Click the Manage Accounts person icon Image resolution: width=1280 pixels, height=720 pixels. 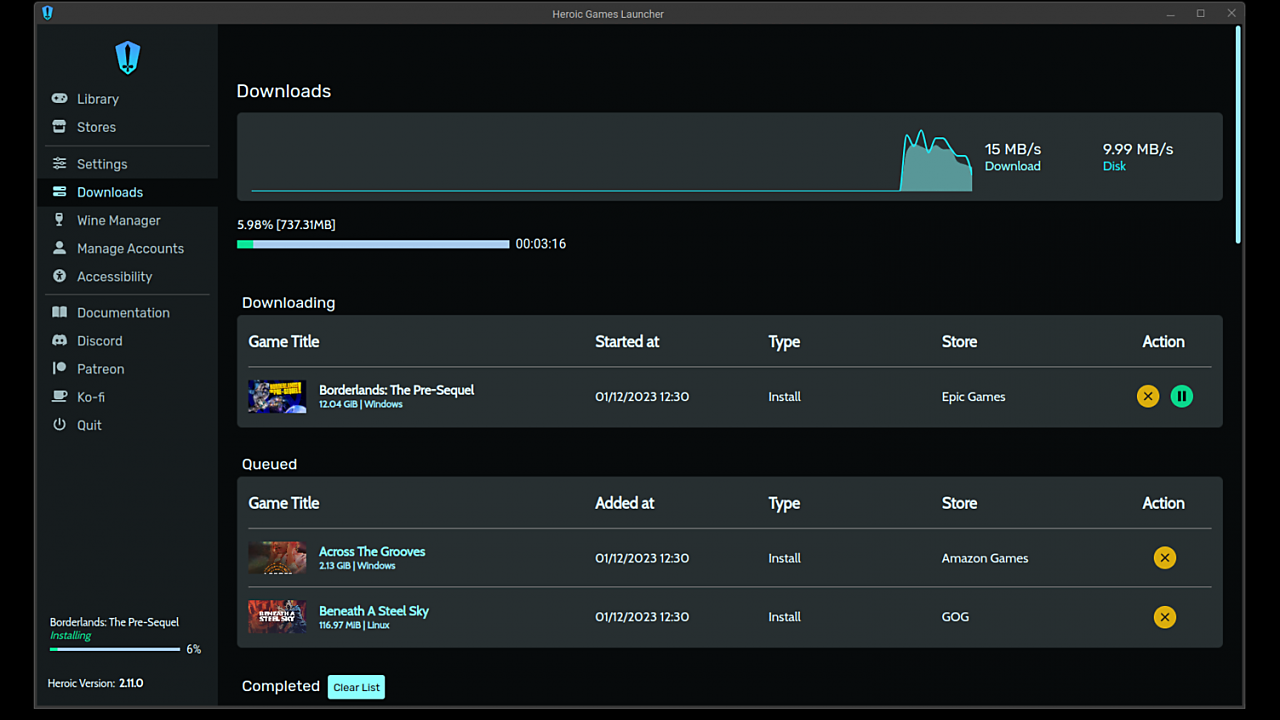(59, 247)
